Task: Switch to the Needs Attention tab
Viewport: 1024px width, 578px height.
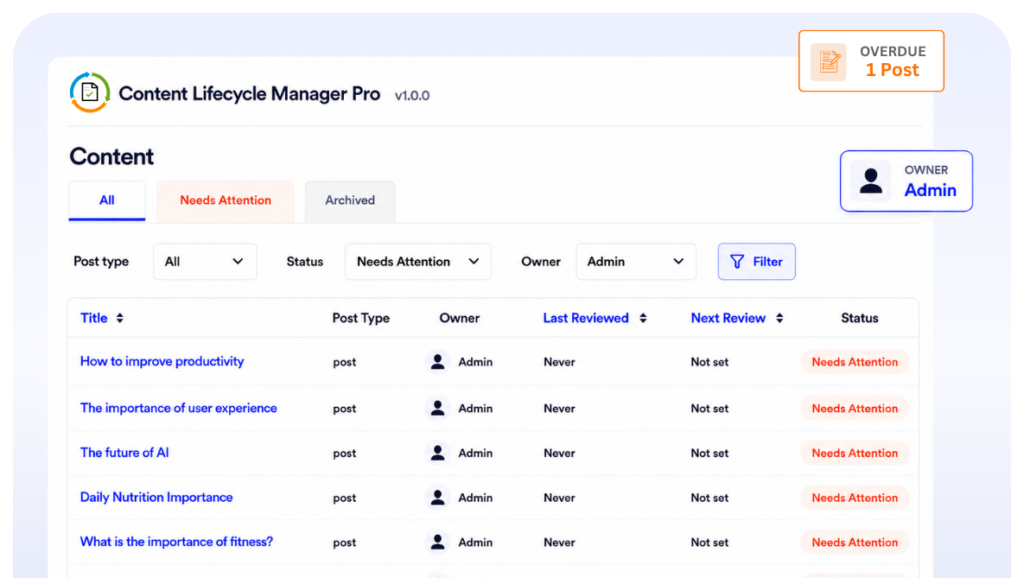Action: [x=225, y=201]
